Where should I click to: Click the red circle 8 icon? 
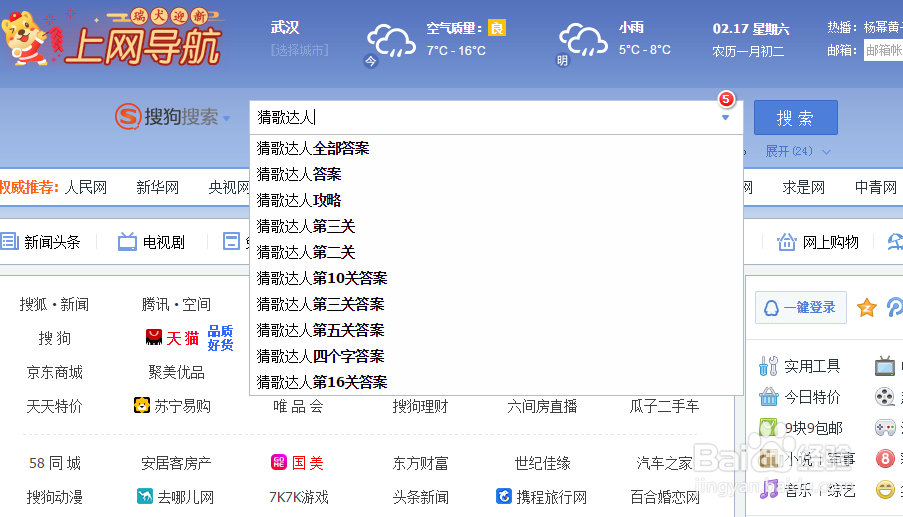tap(885, 459)
